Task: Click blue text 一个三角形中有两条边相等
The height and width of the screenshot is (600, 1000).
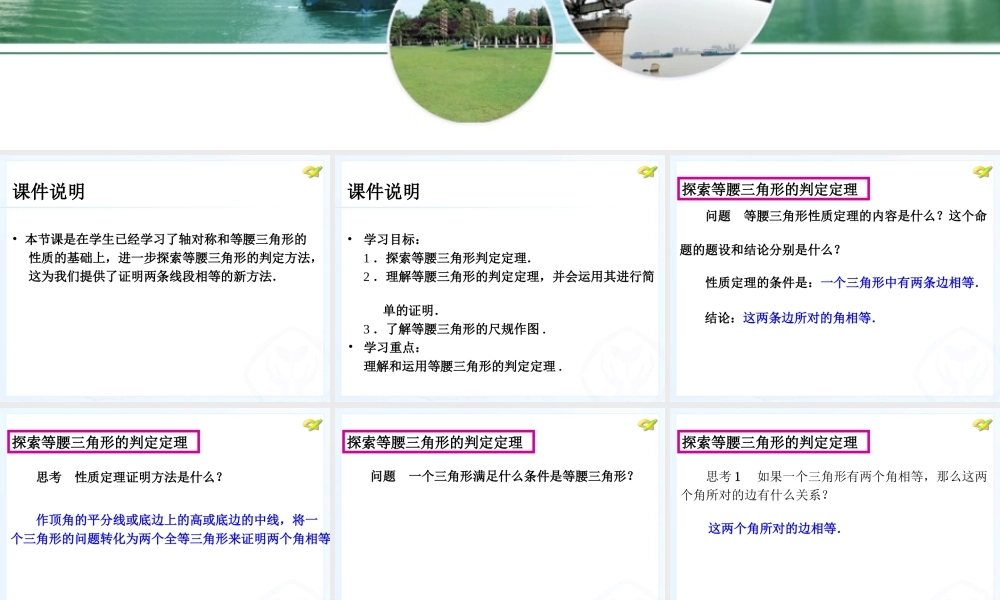Action: [x=899, y=282]
